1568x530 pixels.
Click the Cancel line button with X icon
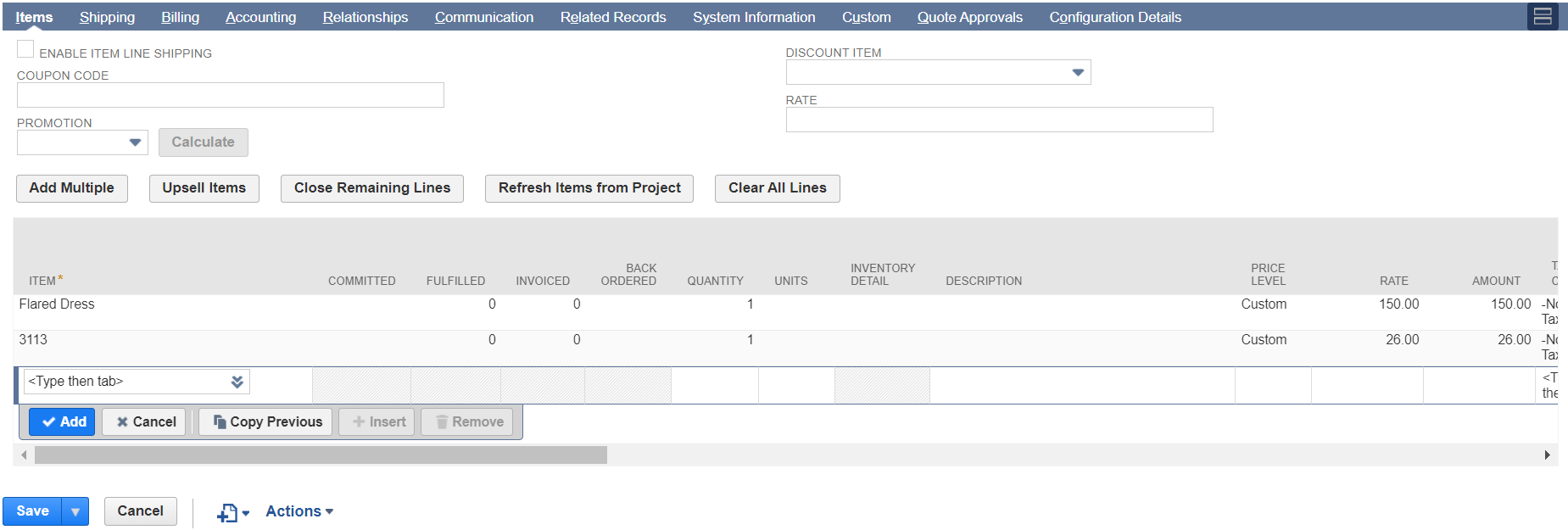coord(144,421)
